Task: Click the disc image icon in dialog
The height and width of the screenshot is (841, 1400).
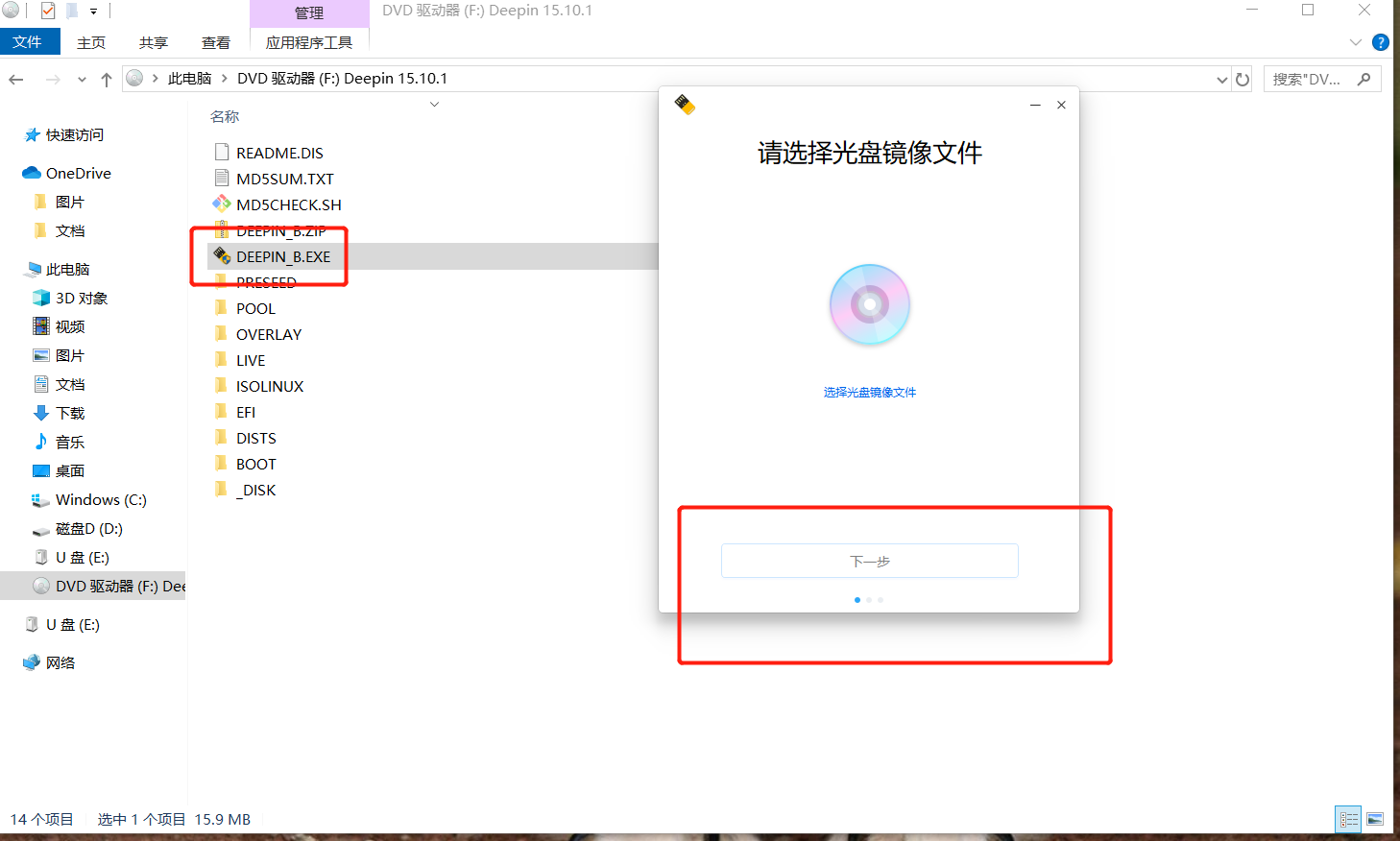Action: pyautogui.click(x=870, y=304)
